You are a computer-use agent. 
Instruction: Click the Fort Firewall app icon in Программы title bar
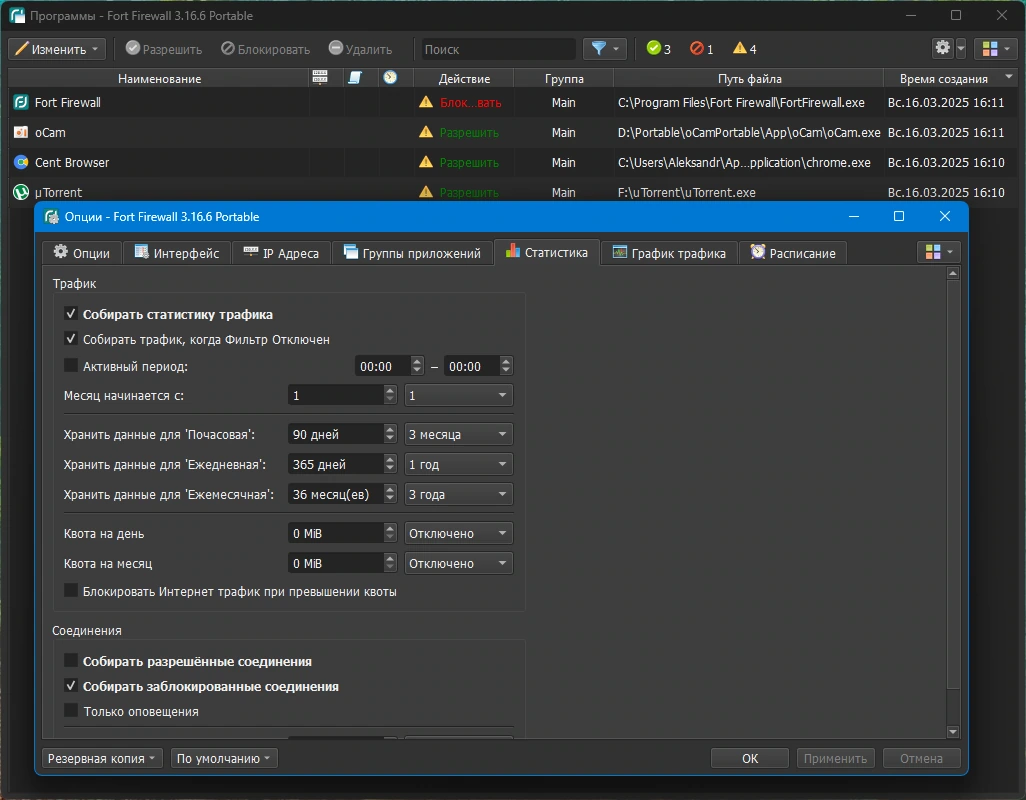coord(17,15)
